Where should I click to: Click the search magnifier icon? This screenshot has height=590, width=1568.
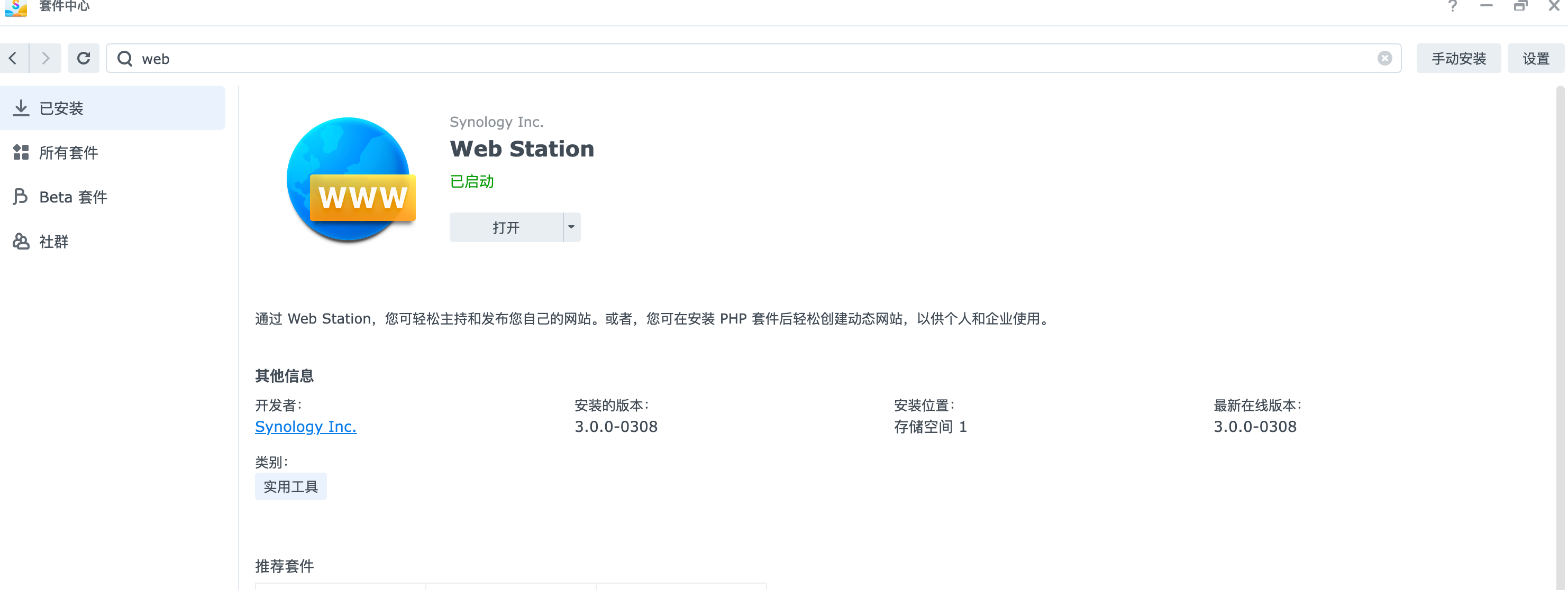tap(125, 58)
